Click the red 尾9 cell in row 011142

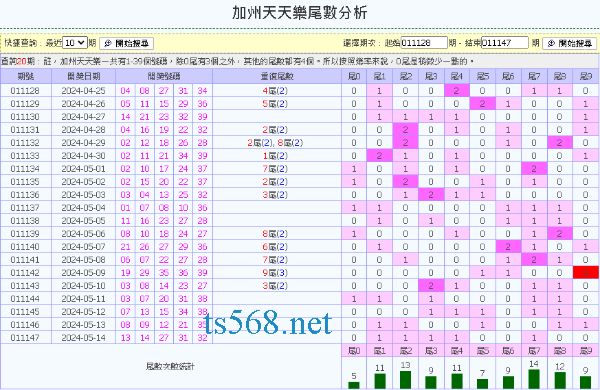(x=585, y=273)
